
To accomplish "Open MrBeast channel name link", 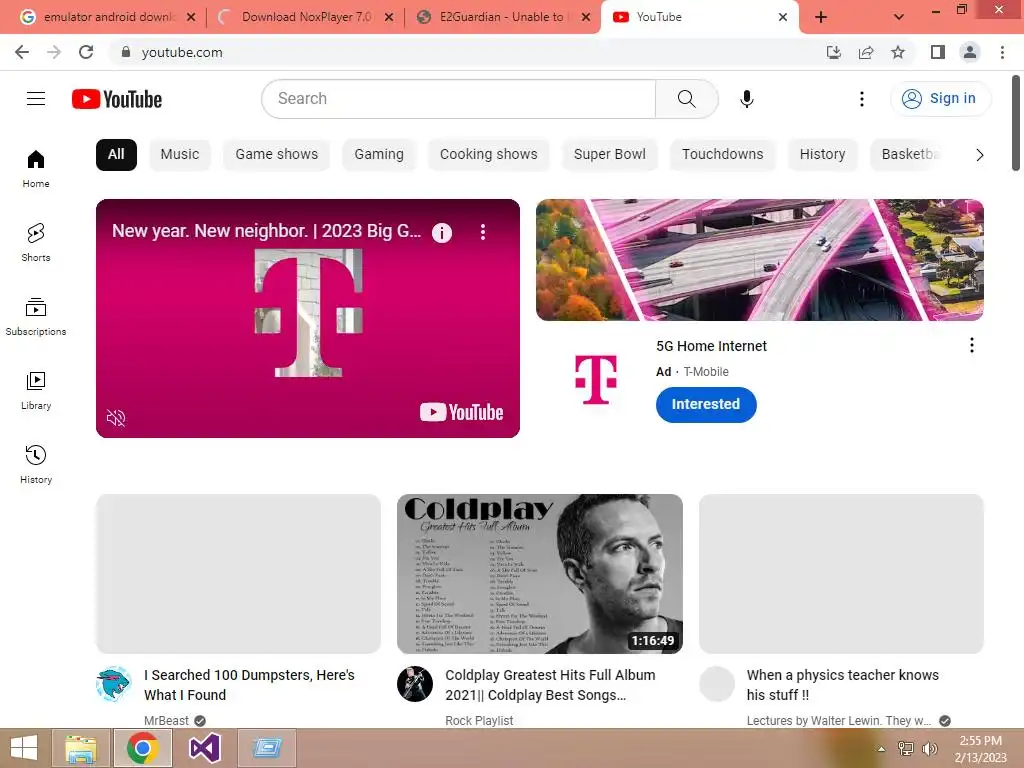I will 166,721.
